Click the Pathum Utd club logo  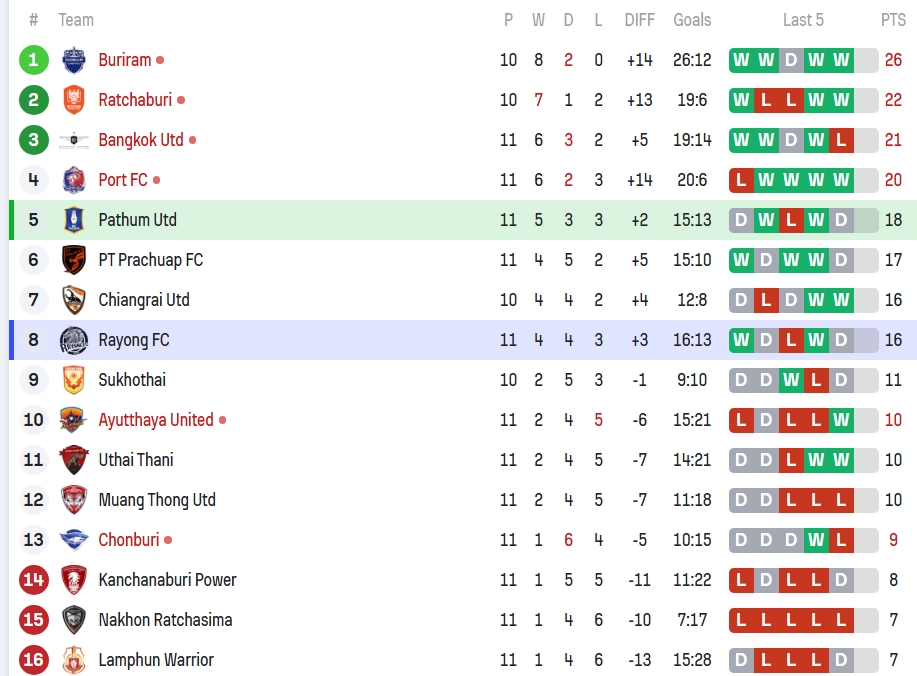(74, 220)
